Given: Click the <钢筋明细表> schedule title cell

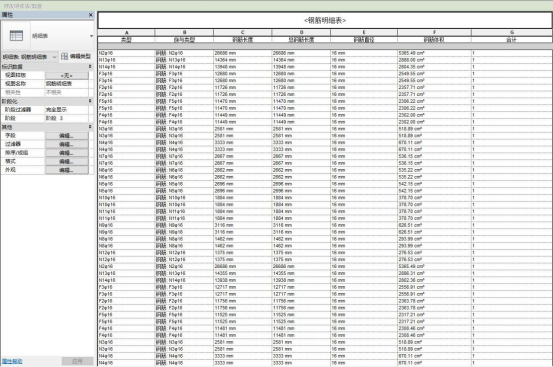Looking at the screenshot, I should click(325, 20).
